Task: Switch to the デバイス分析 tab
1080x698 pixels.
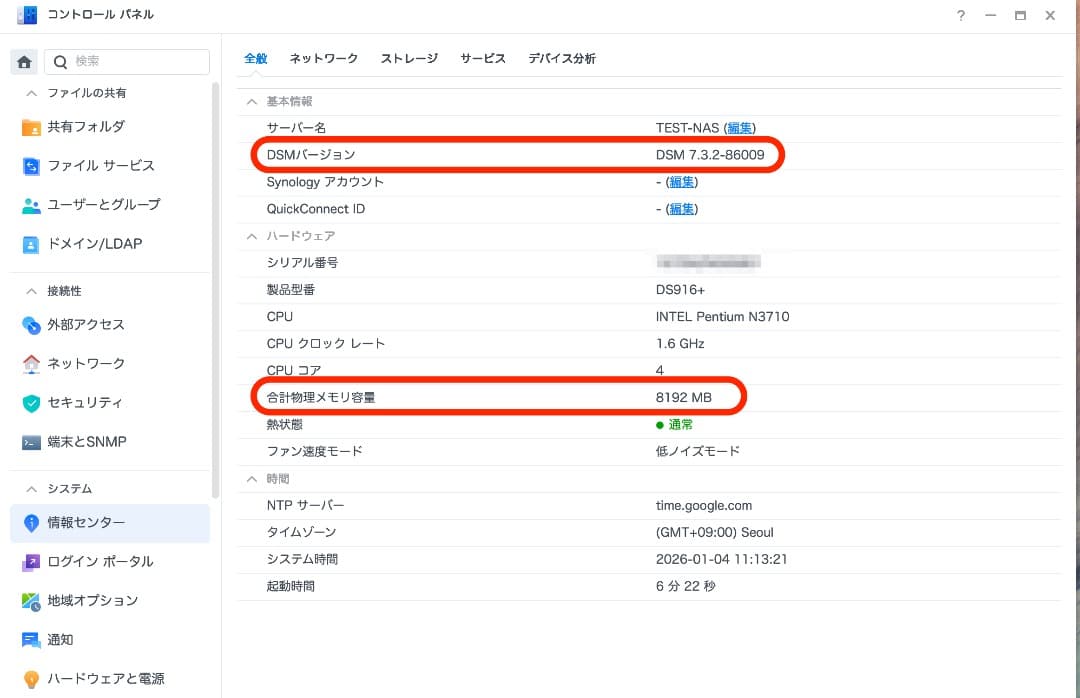Action: click(562, 59)
